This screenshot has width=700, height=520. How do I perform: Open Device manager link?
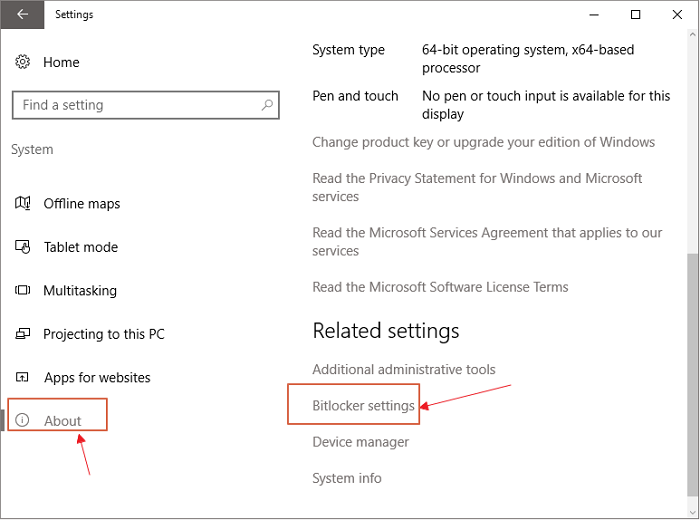[x=360, y=442]
